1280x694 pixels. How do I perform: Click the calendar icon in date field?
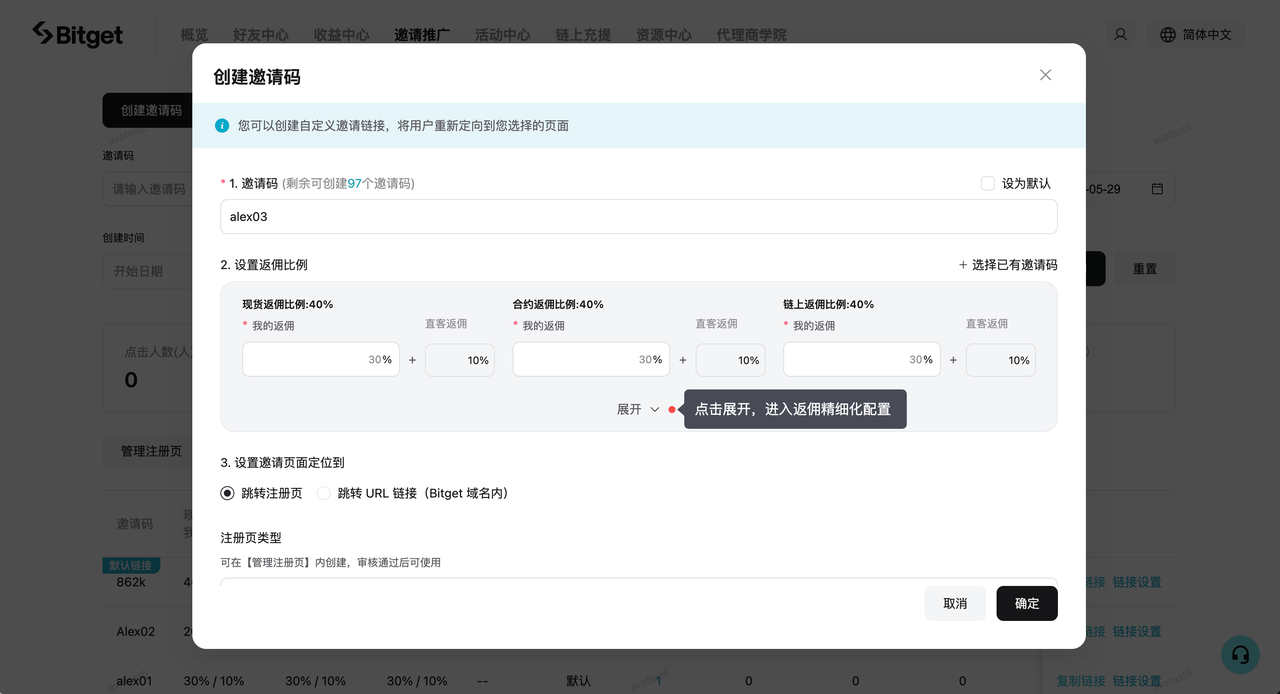pyautogui.click(x=1157, y=189)
